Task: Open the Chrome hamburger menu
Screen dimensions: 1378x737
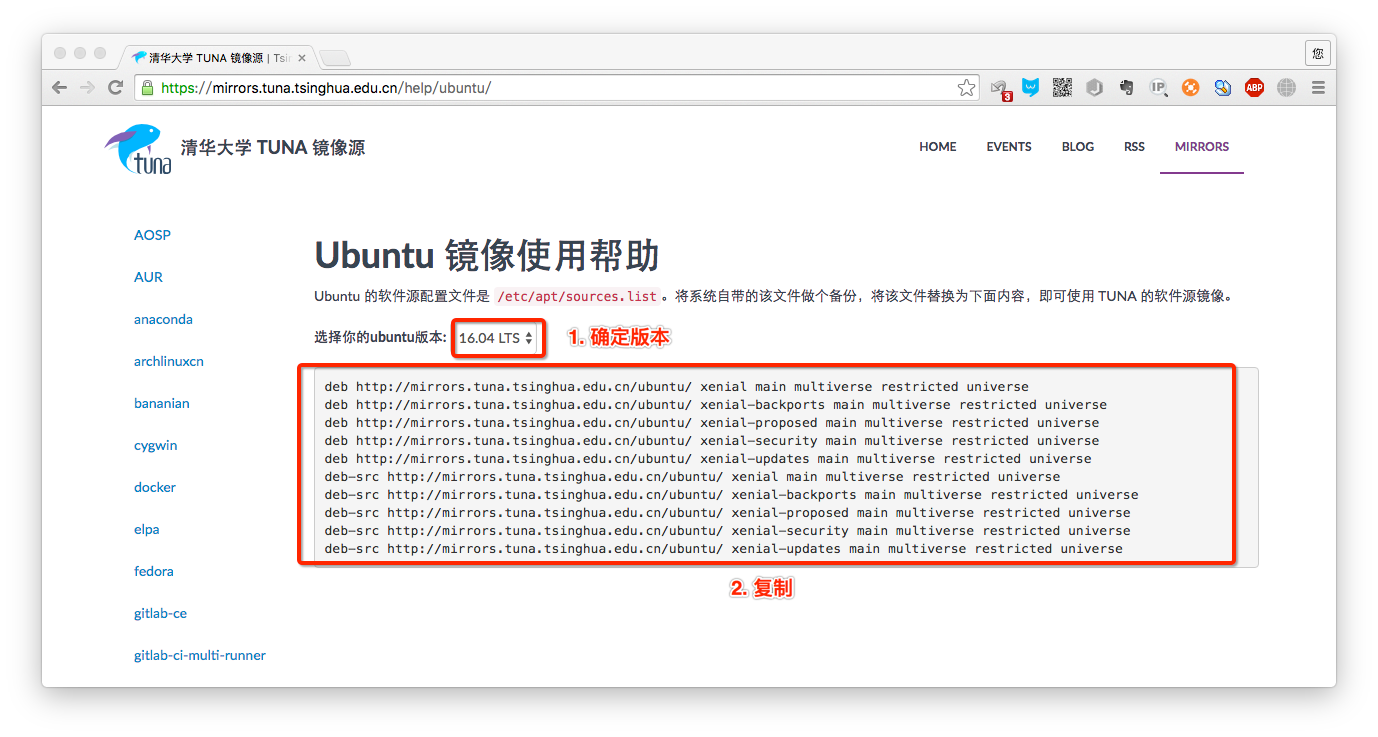Action: [1318, 88]
